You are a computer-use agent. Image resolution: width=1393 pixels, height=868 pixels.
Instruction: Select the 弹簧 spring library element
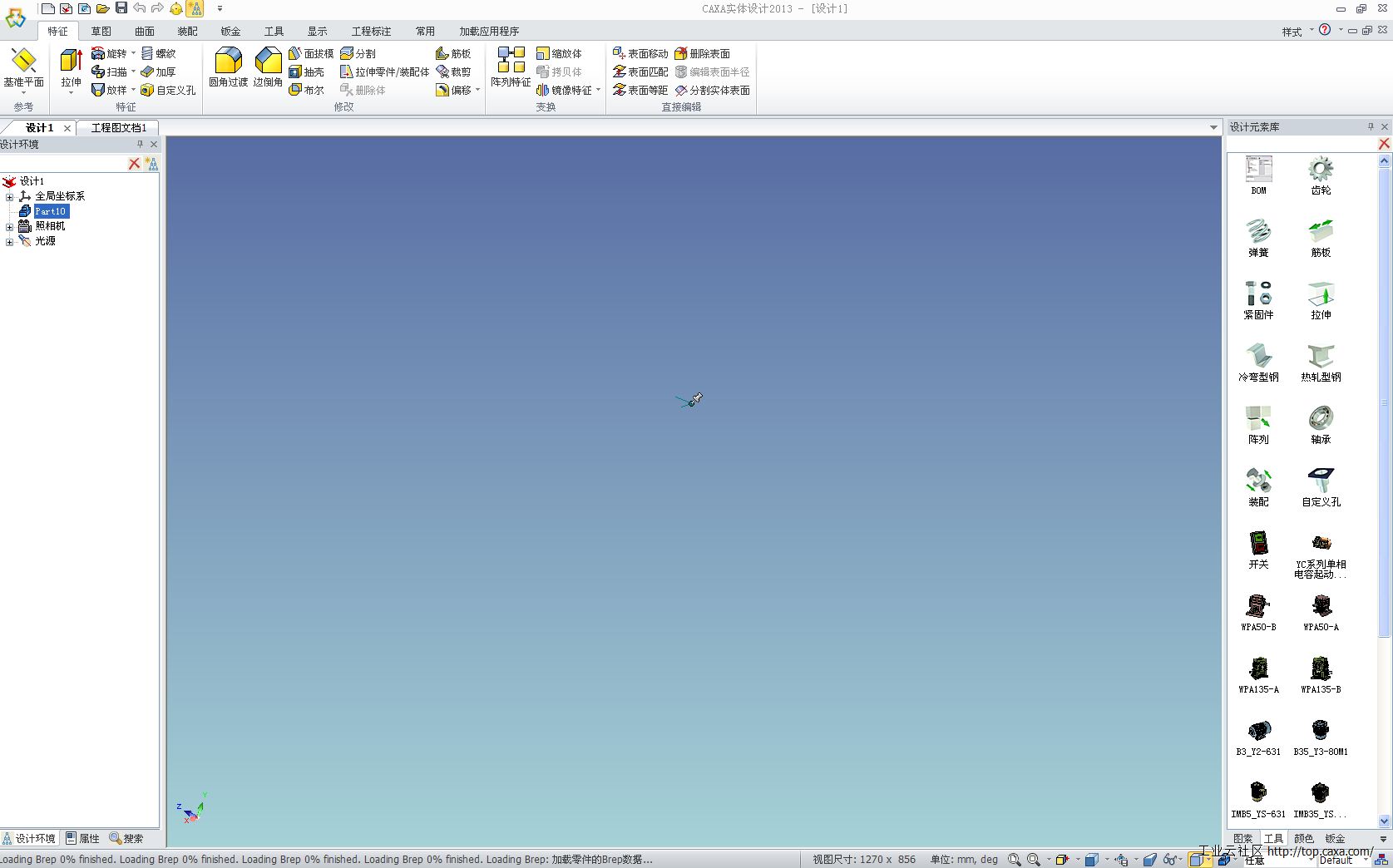tap(1258, 237)
